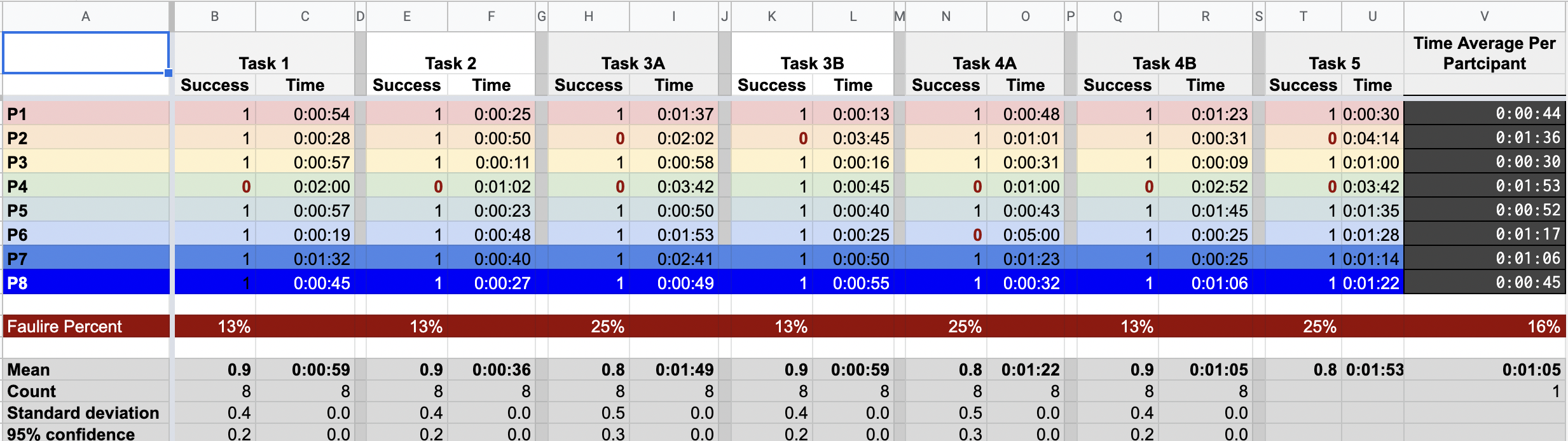Viewport: 1568px width, 441px height.
Task: Select the Count value 1 in column V
Action: pos(1484,391)
